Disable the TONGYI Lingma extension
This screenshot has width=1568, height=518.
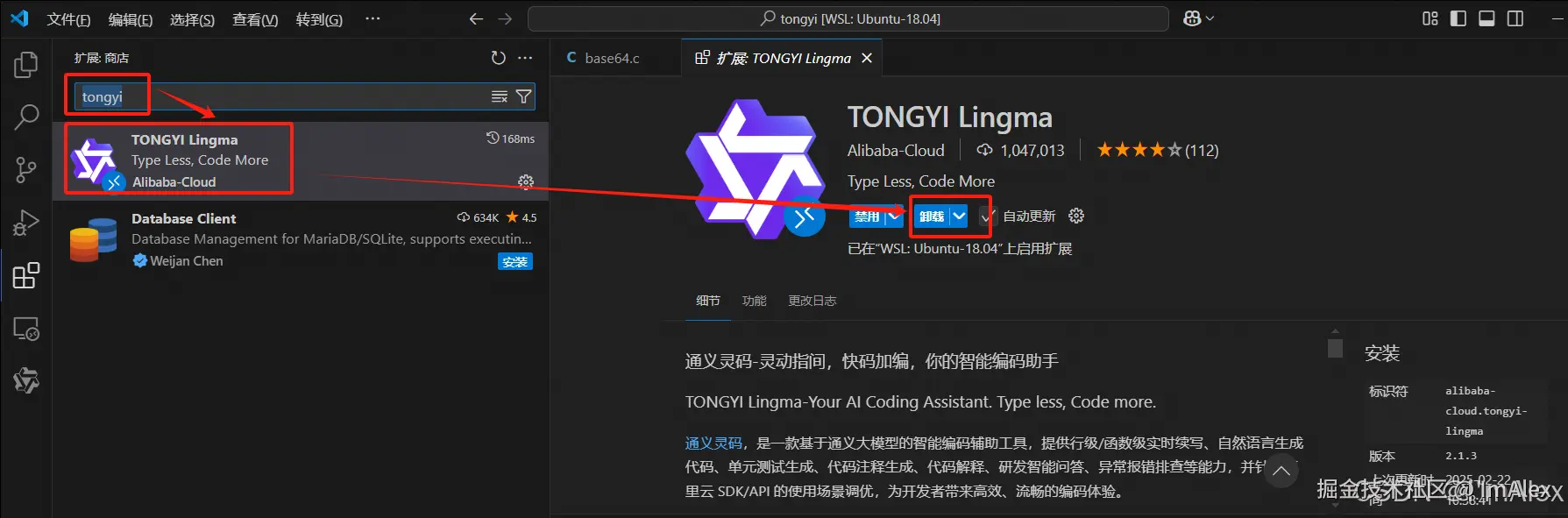click(867, 216)
